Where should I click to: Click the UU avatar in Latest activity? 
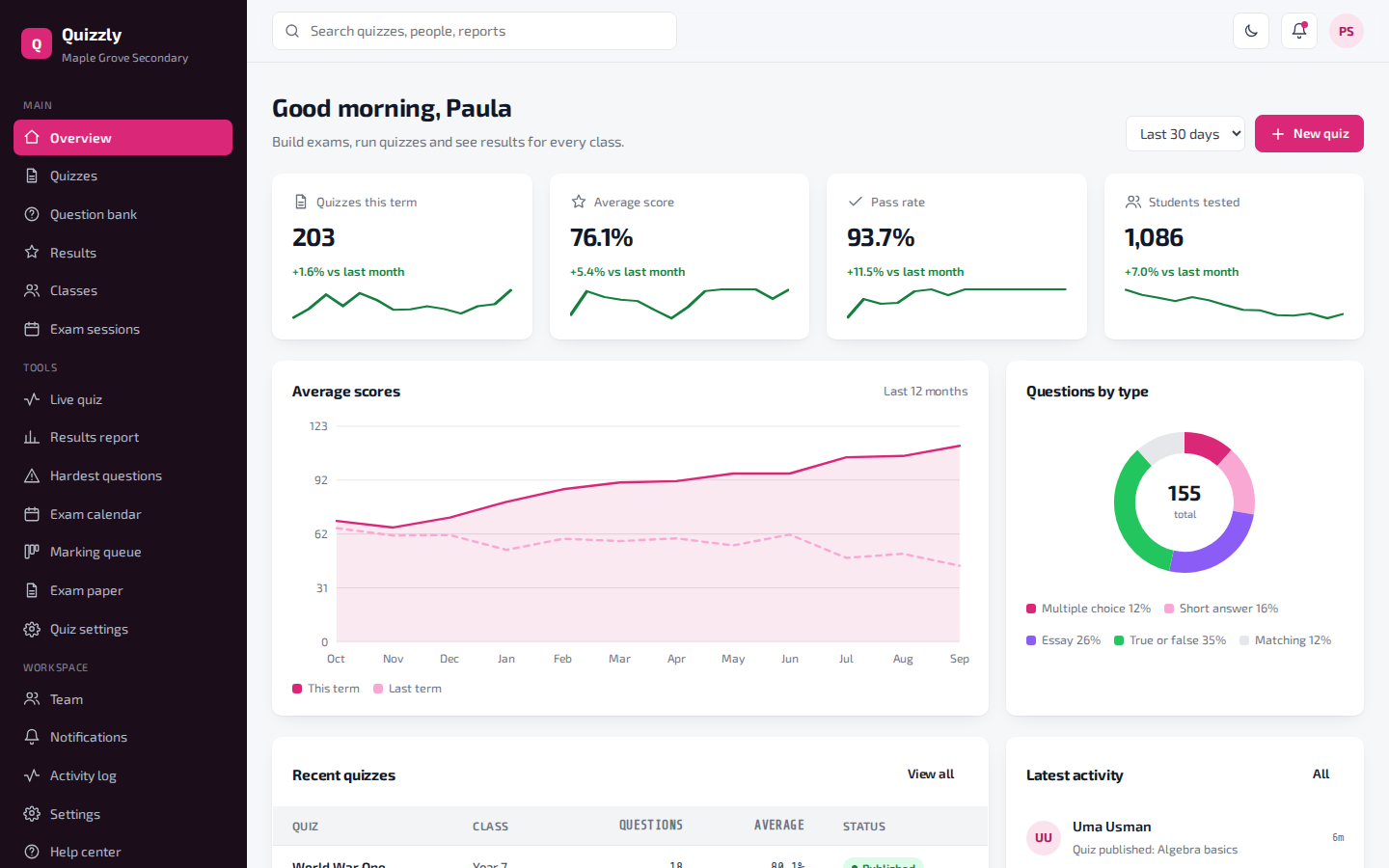[1044, 838]
